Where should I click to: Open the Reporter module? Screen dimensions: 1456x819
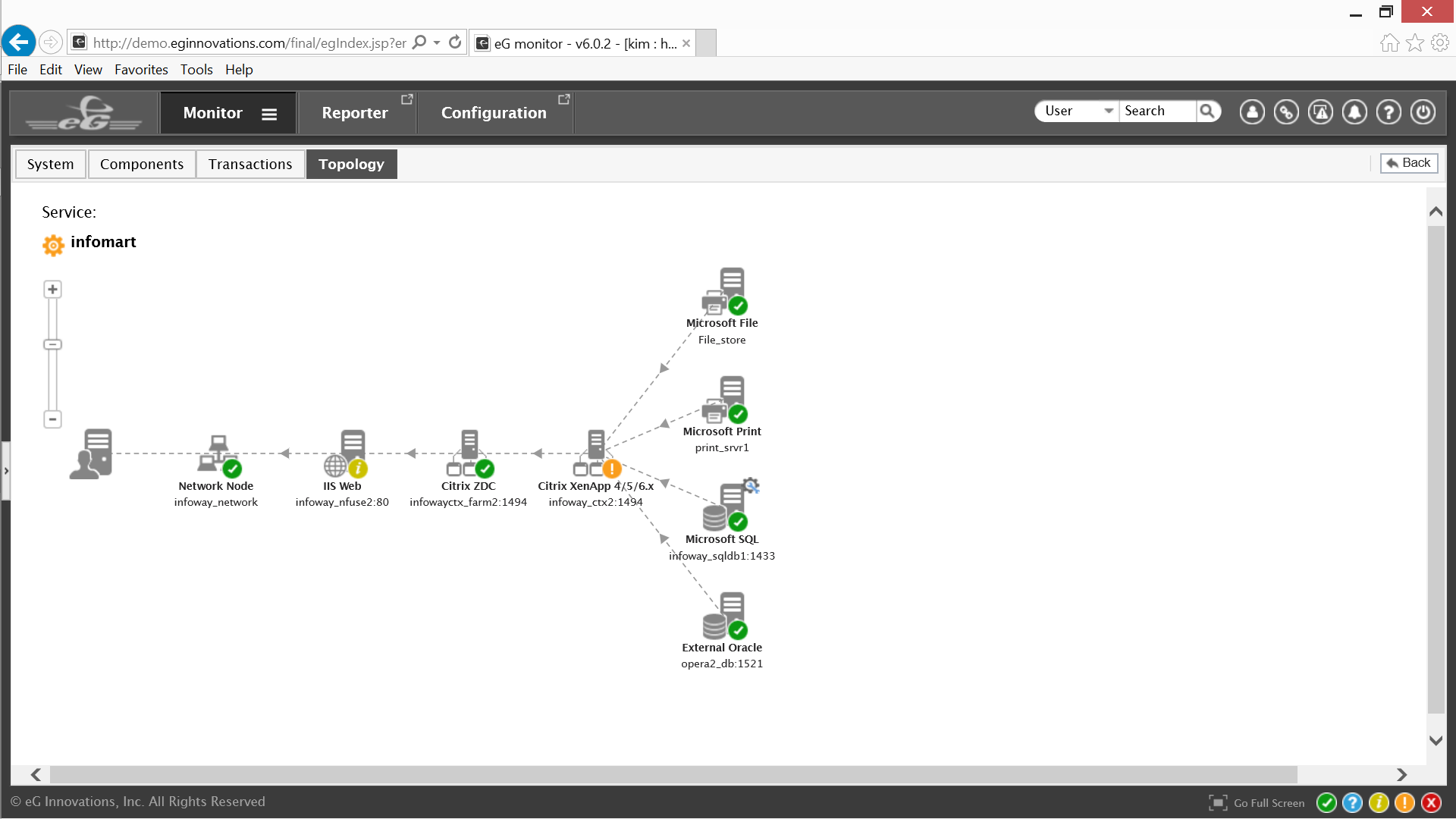pyautogui.click(x=355, y=113)
